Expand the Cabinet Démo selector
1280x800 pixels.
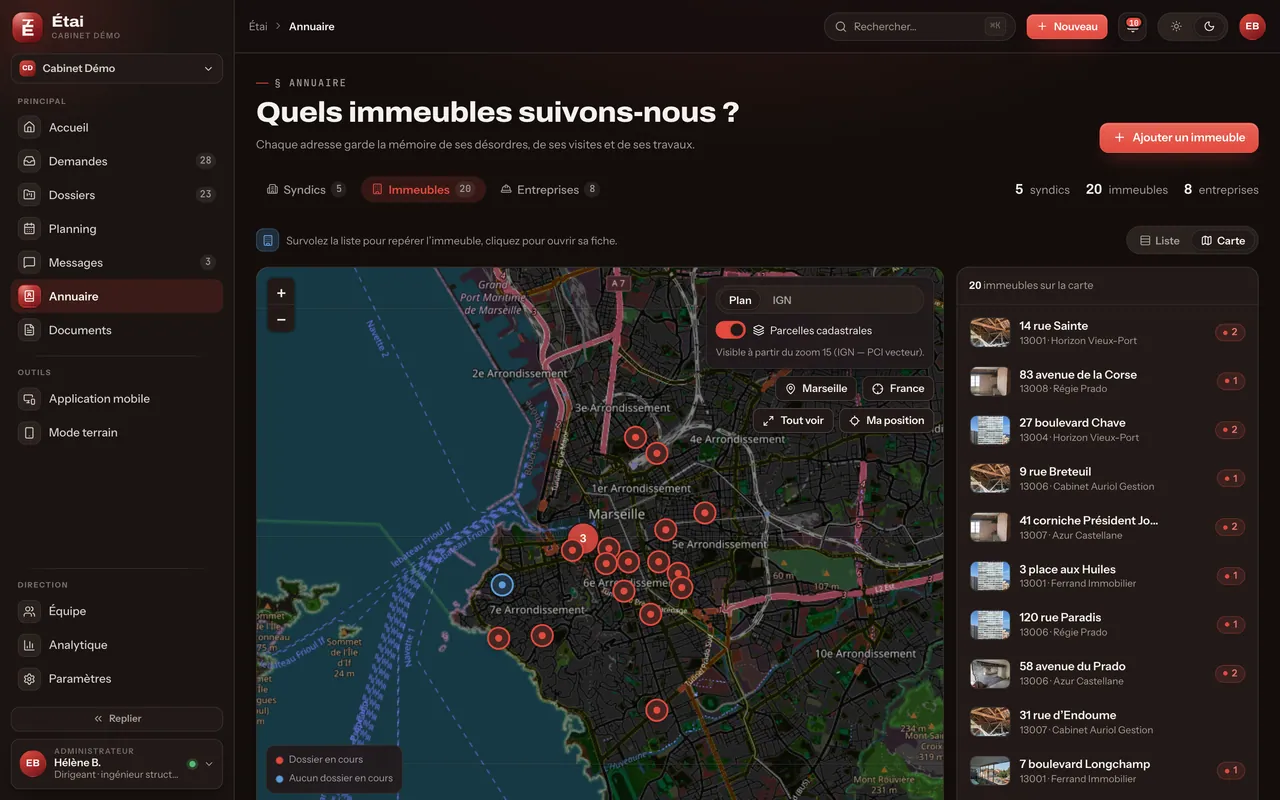tap(117, 68)
